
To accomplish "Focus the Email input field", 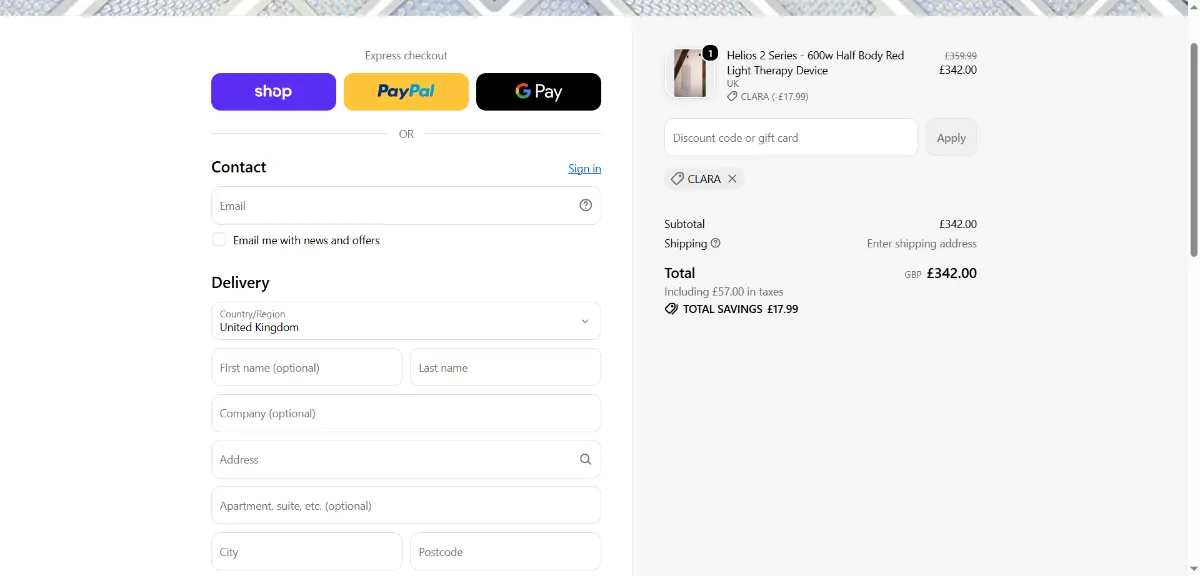I will tap(406, 205).
